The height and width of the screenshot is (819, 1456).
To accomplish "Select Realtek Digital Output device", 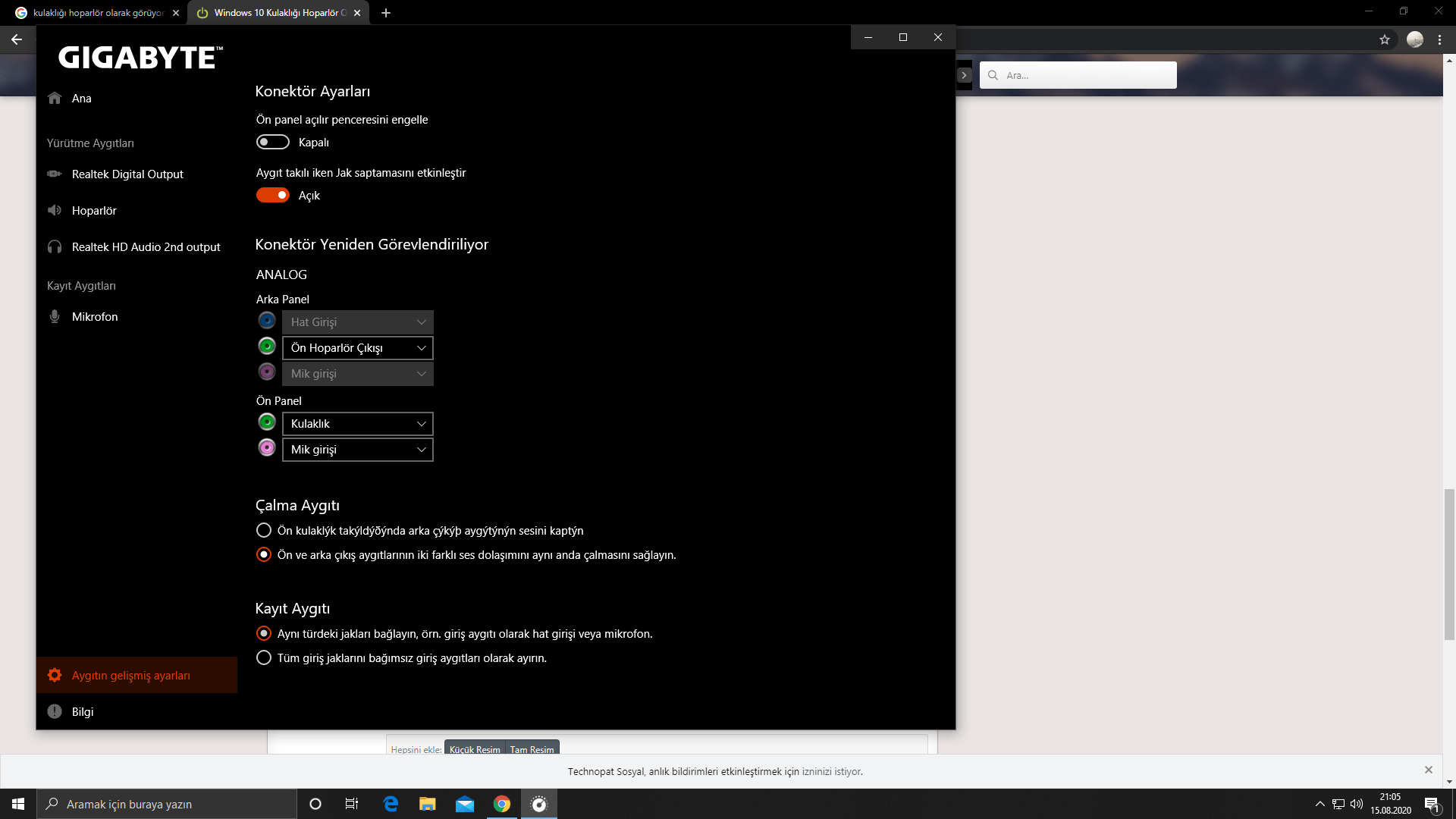I will click(127, 174).
